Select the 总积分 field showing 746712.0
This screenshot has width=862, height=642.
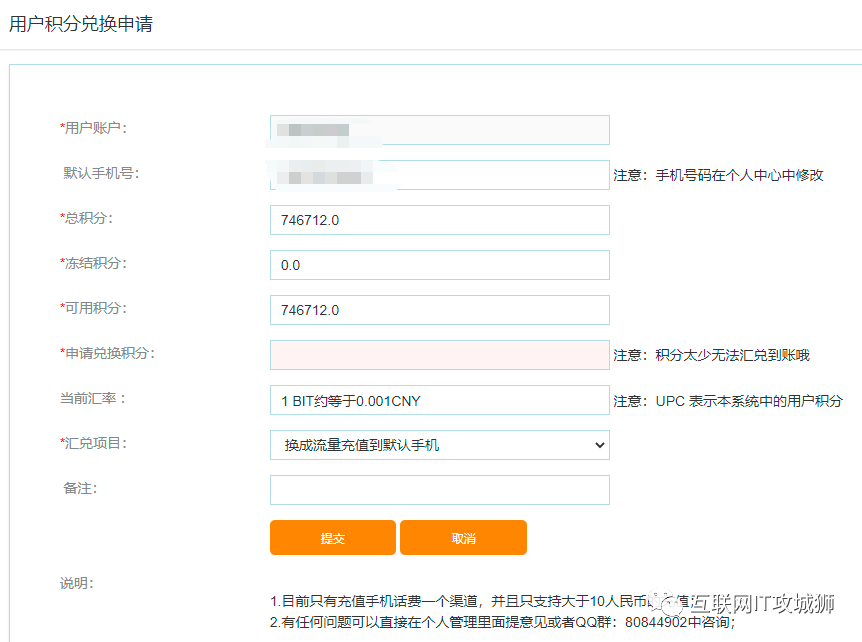coord(439,220)
